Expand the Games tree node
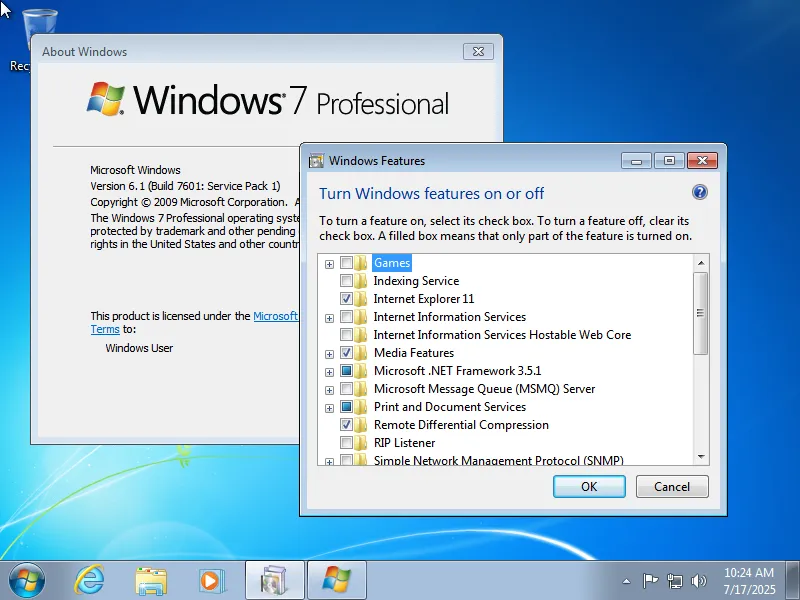Viewport: 800px width, 600px height. click(x=330, y=264)
